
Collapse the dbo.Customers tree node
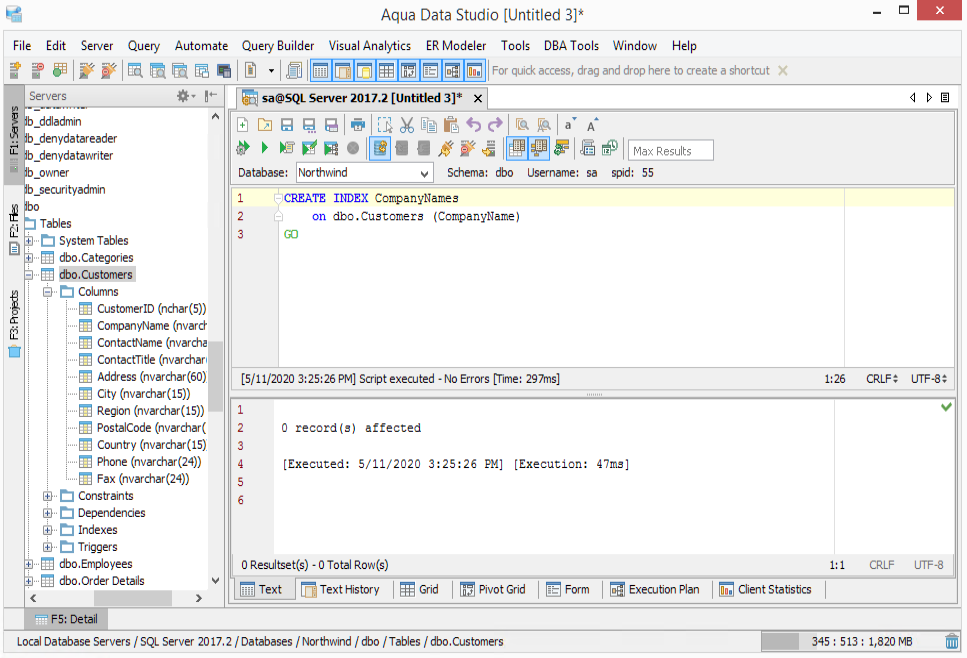[29, 274]
